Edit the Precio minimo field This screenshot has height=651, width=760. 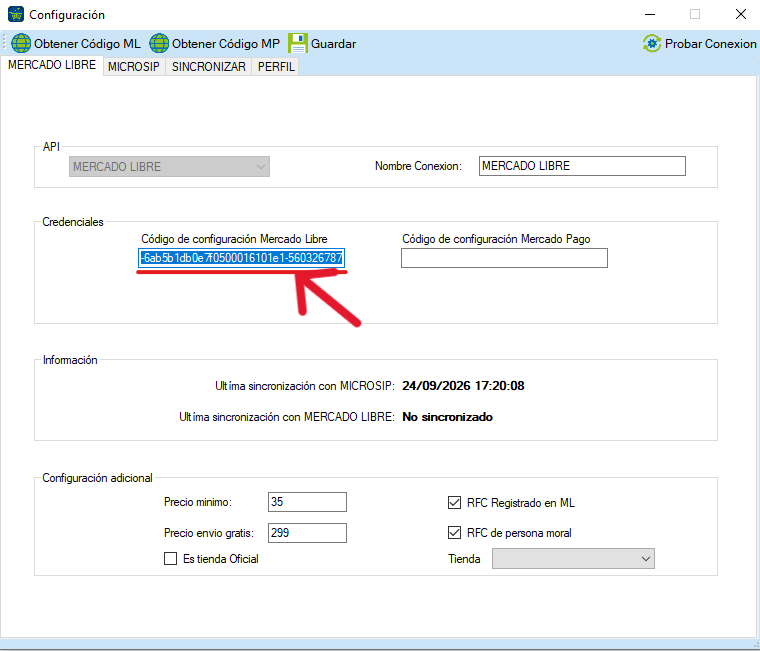click(x=307, y=502)
